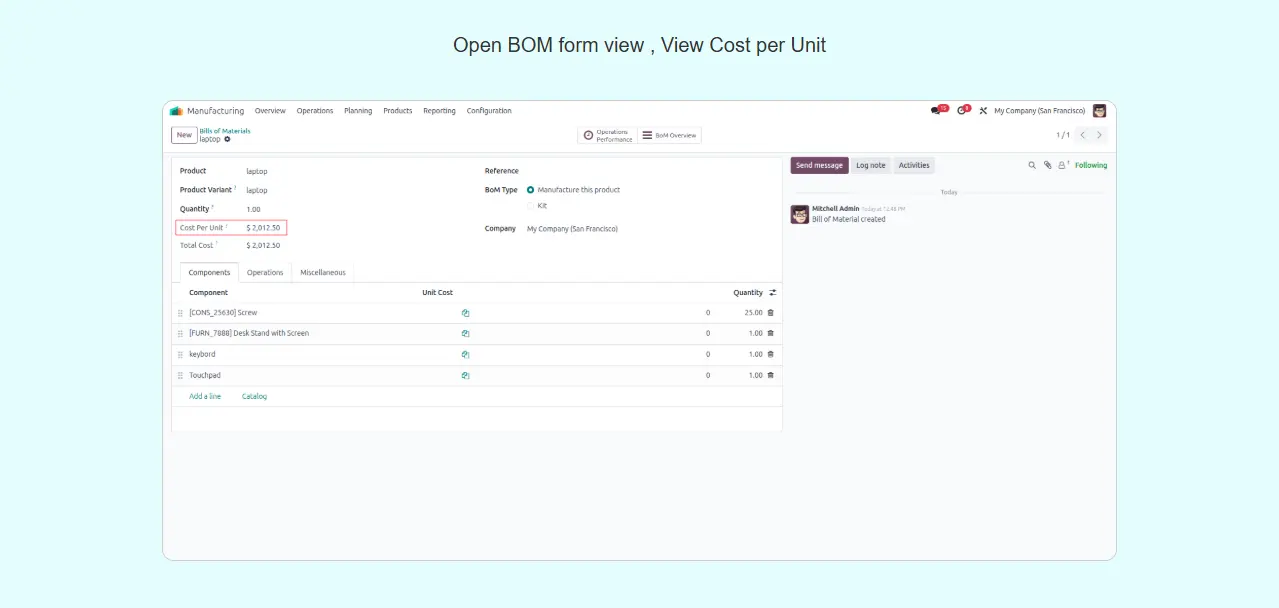Switch to the Miscellaneous tab

pos(323,273)
